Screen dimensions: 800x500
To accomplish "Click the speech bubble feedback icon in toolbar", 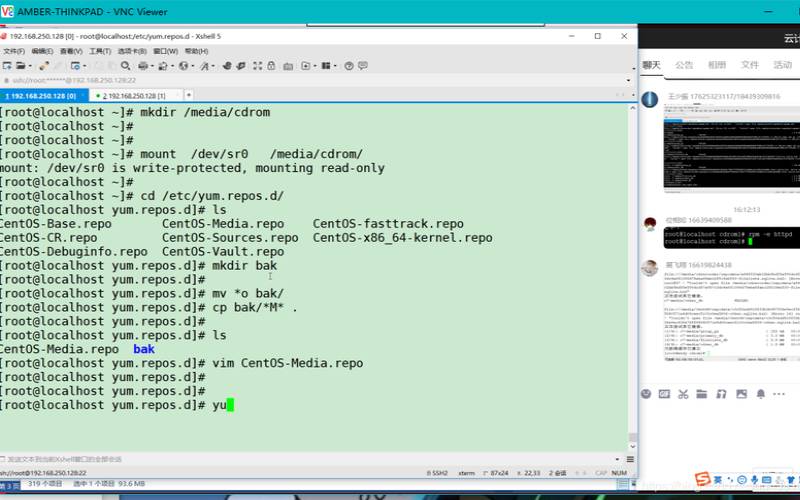I will 363,66.
